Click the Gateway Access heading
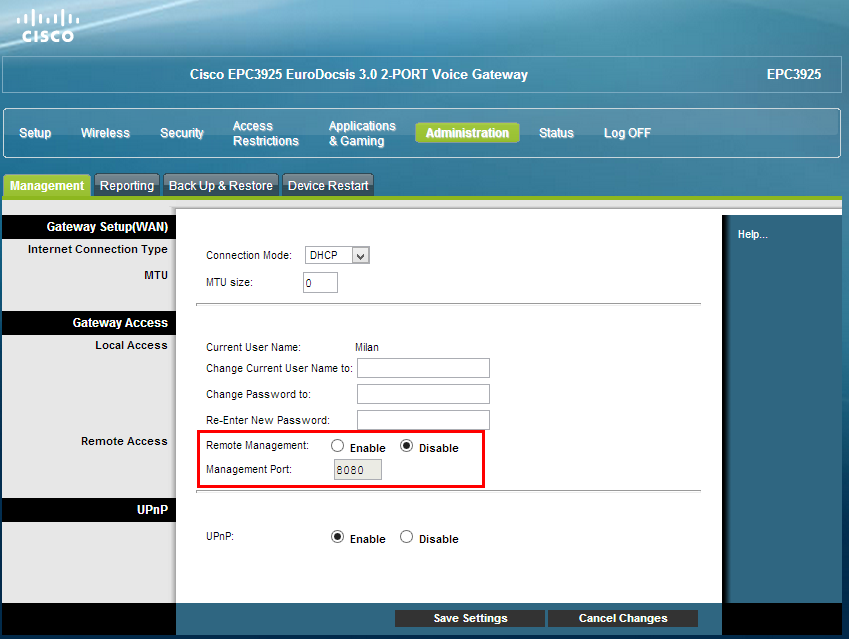849x639 pixels. [120, 323]
